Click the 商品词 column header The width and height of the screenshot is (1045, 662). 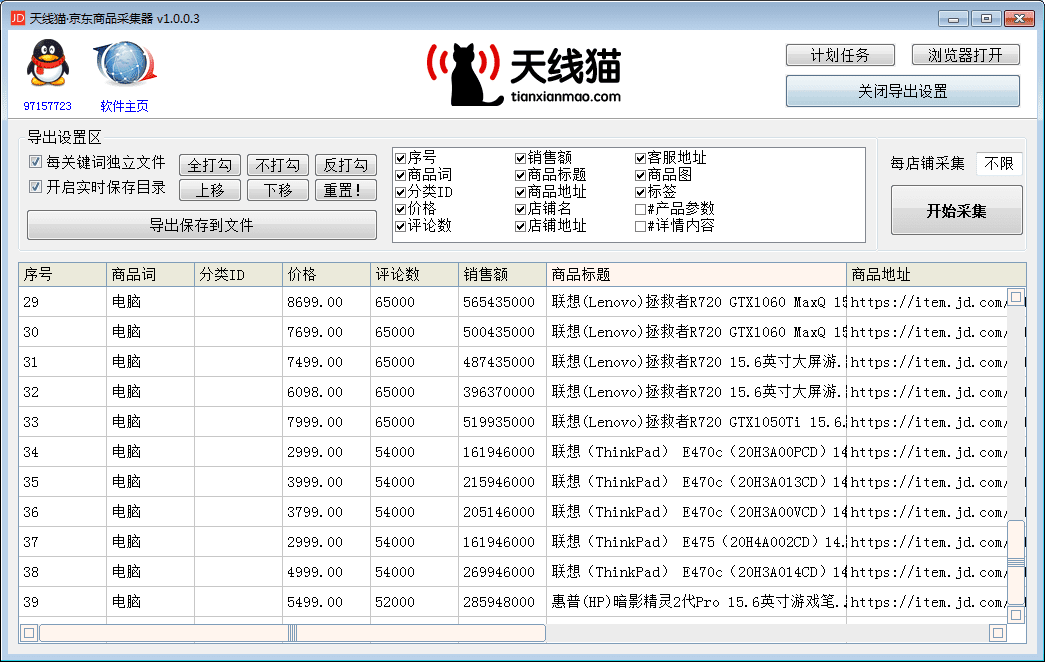pyautogui.click(x=151, y=275)
